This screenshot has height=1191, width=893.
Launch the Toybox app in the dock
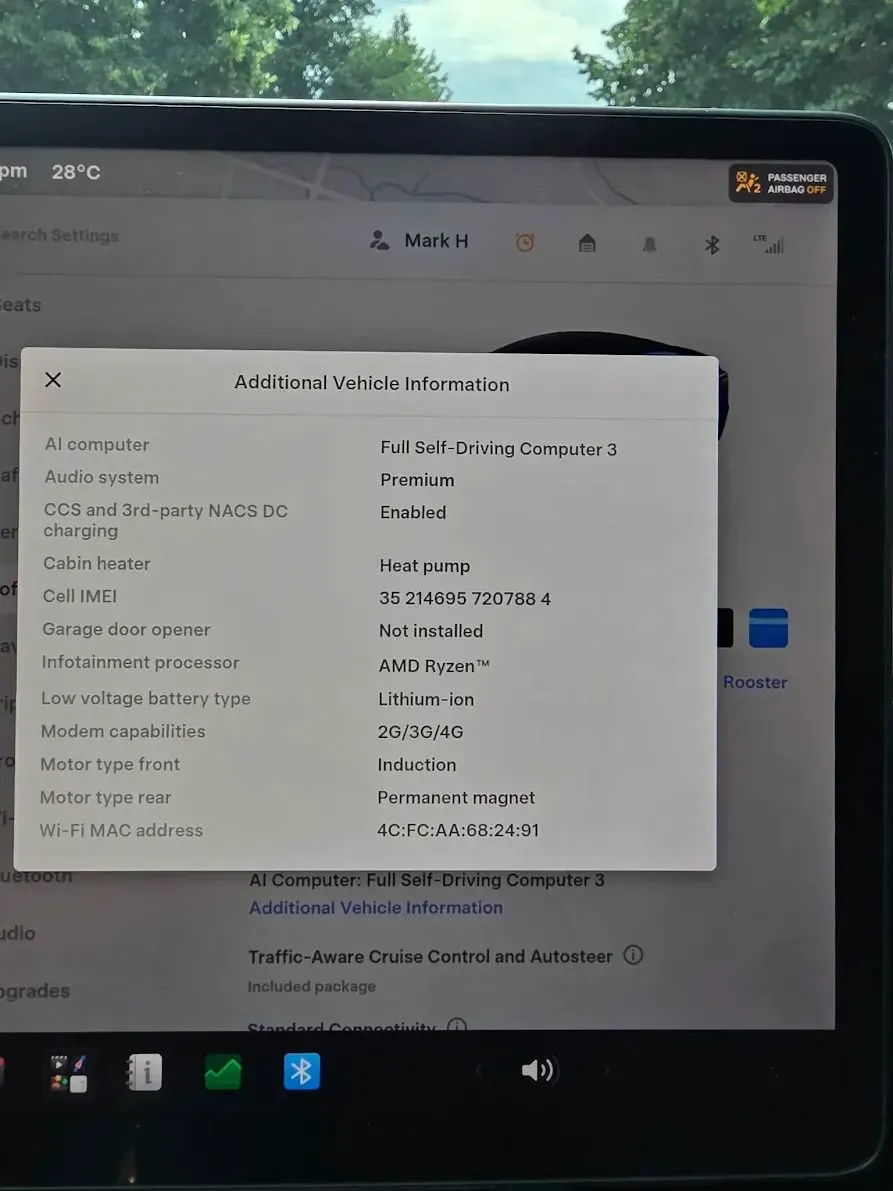click(68, 1073)
